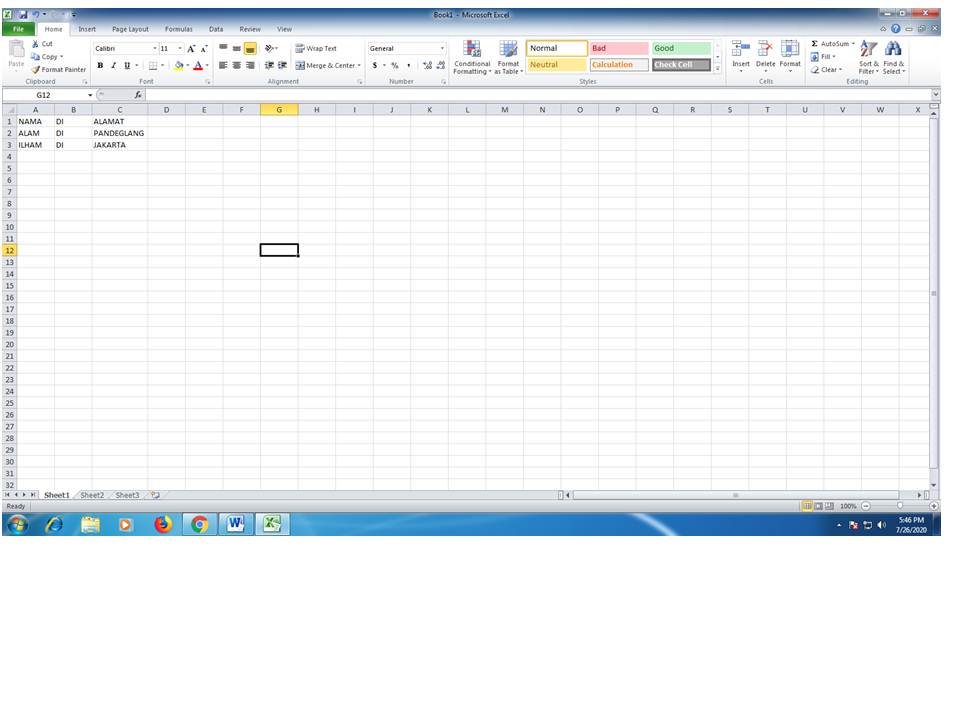Open Sort & Filter menu
The image size is (960, 720).
(868, 58)
